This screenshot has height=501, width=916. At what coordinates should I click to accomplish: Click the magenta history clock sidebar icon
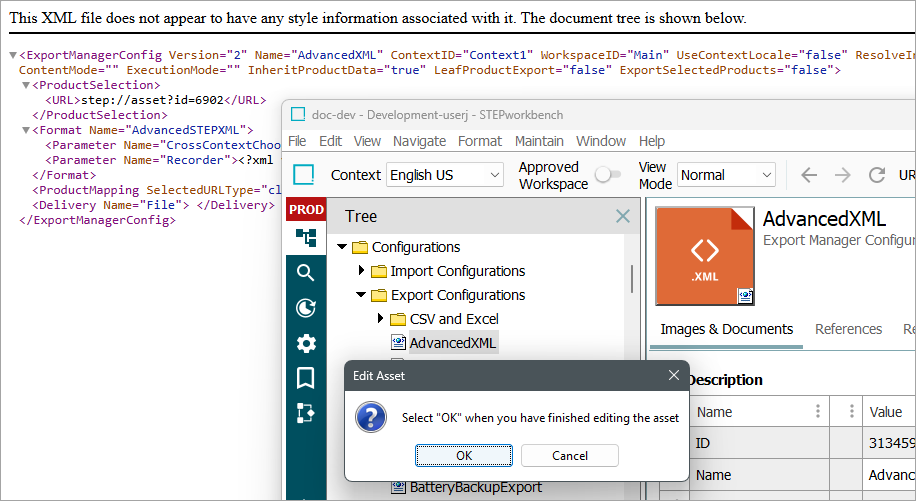(x=305, y=308)
